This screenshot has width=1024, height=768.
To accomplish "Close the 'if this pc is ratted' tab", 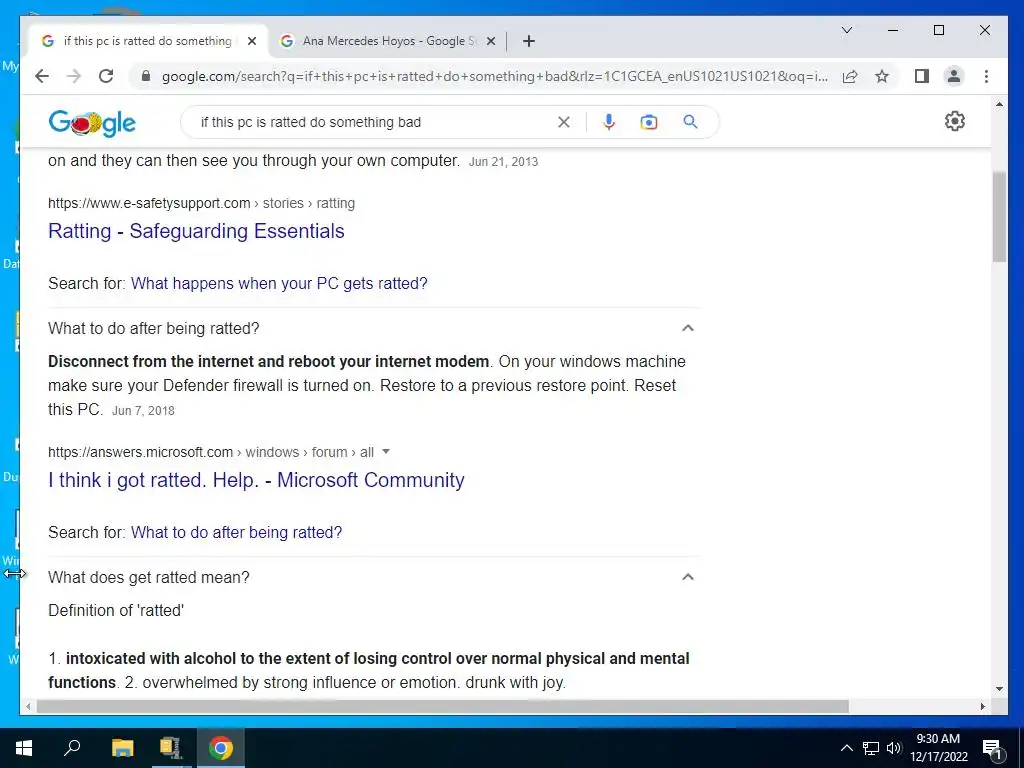I will point(252,41).
